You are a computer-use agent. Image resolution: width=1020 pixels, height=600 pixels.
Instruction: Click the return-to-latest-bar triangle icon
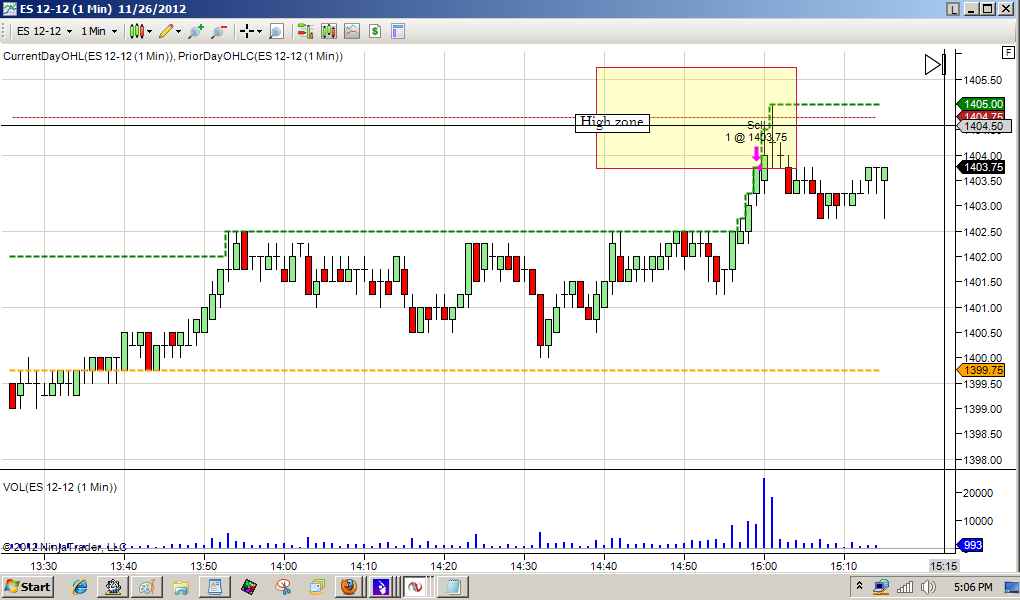(935, 64)
